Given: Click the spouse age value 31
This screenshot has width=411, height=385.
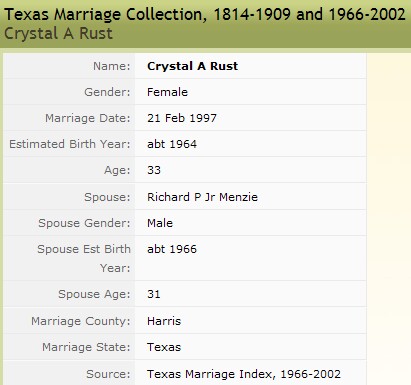Looking at the screenshot, I should point(154,294).
